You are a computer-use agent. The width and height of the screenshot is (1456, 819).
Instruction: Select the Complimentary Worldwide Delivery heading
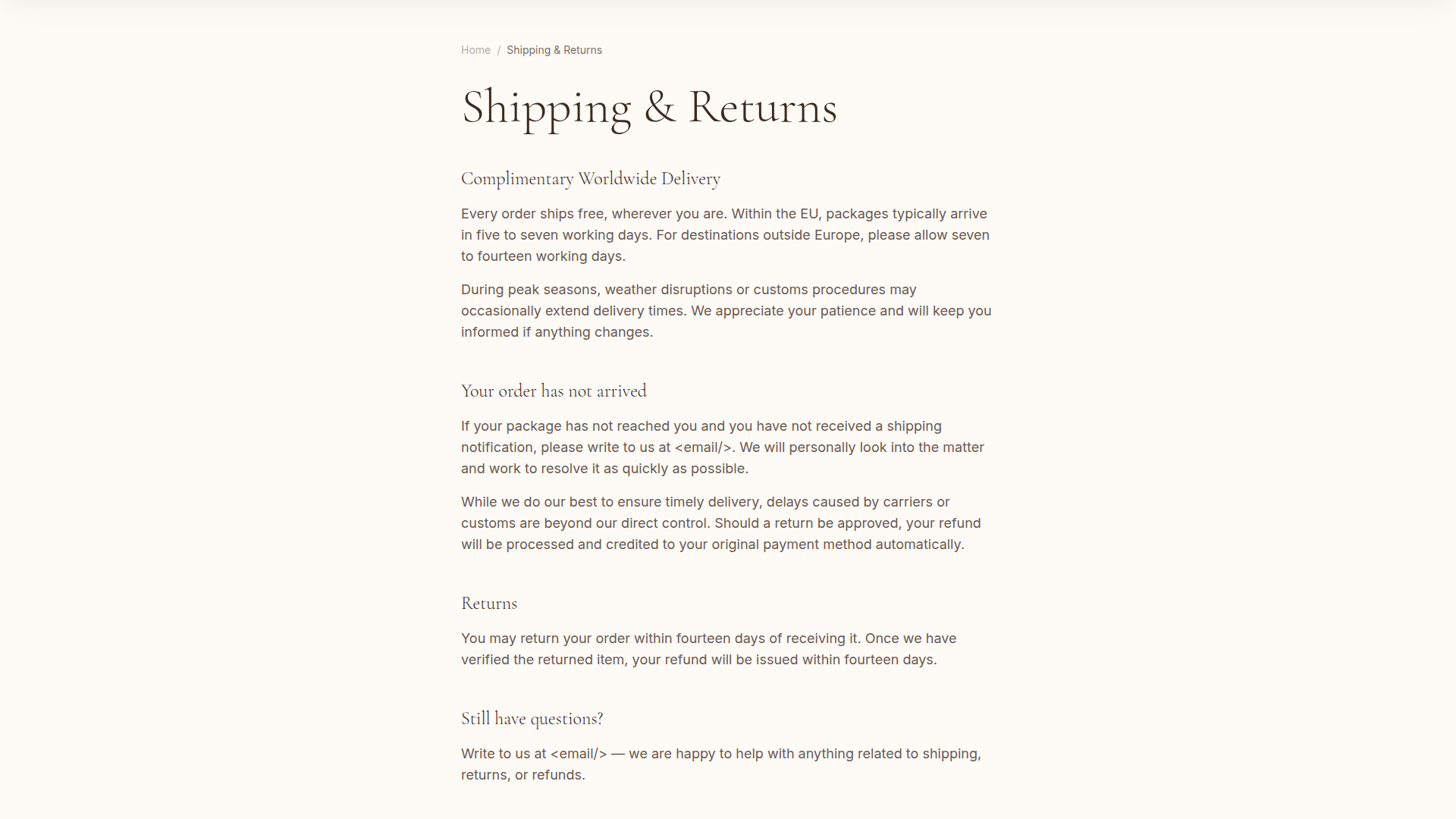(590, 179)
